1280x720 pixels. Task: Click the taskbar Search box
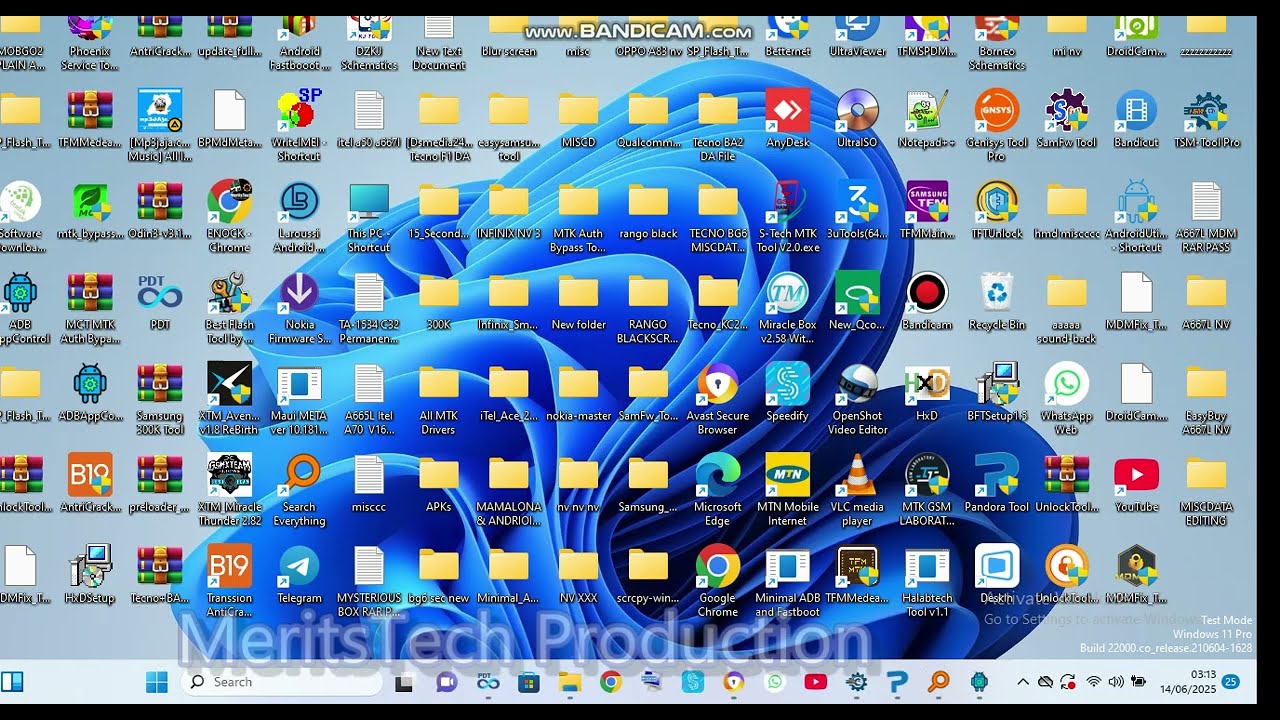[x=282, y=682]
